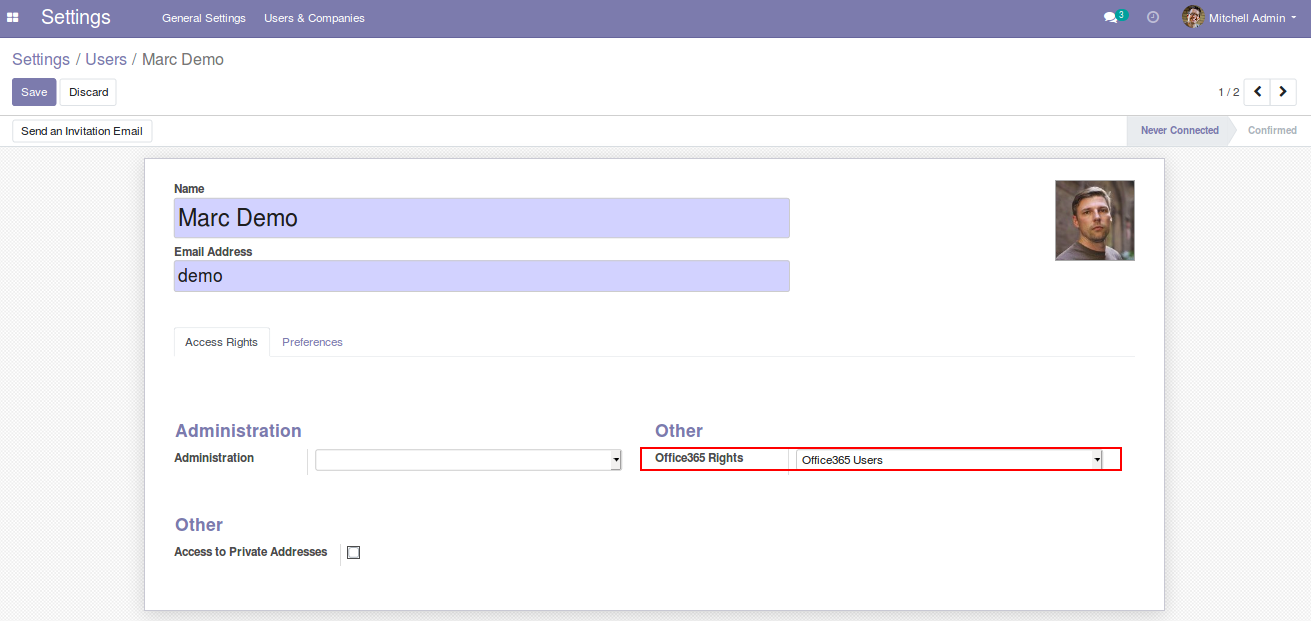The height and width of the screenshot is (621, 1311).
Task: Send an Invitation Email
Action: point(82,131)
